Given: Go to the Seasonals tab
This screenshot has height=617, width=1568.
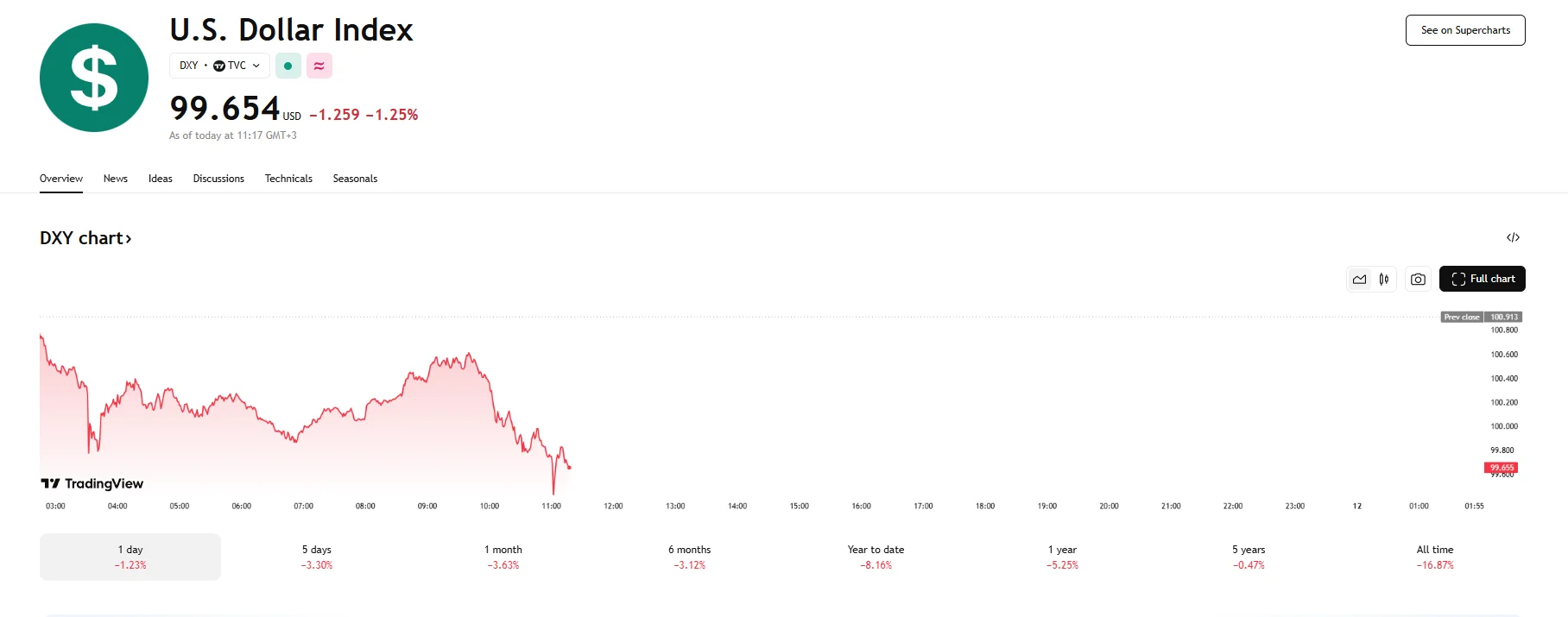Looking at the screenshot, I should tap(355, 179).
